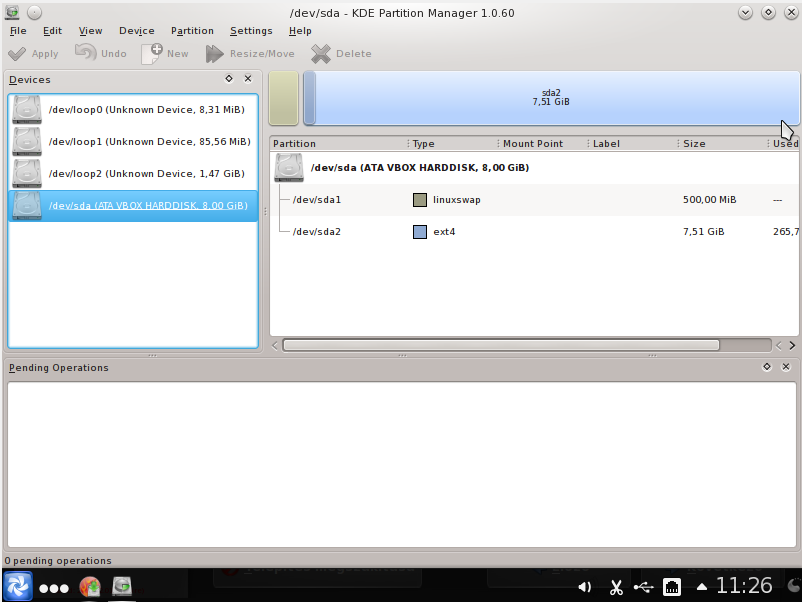802x602 pixels.
Task: Select the /dev/sda2 partition row
Action: (534, 232)
